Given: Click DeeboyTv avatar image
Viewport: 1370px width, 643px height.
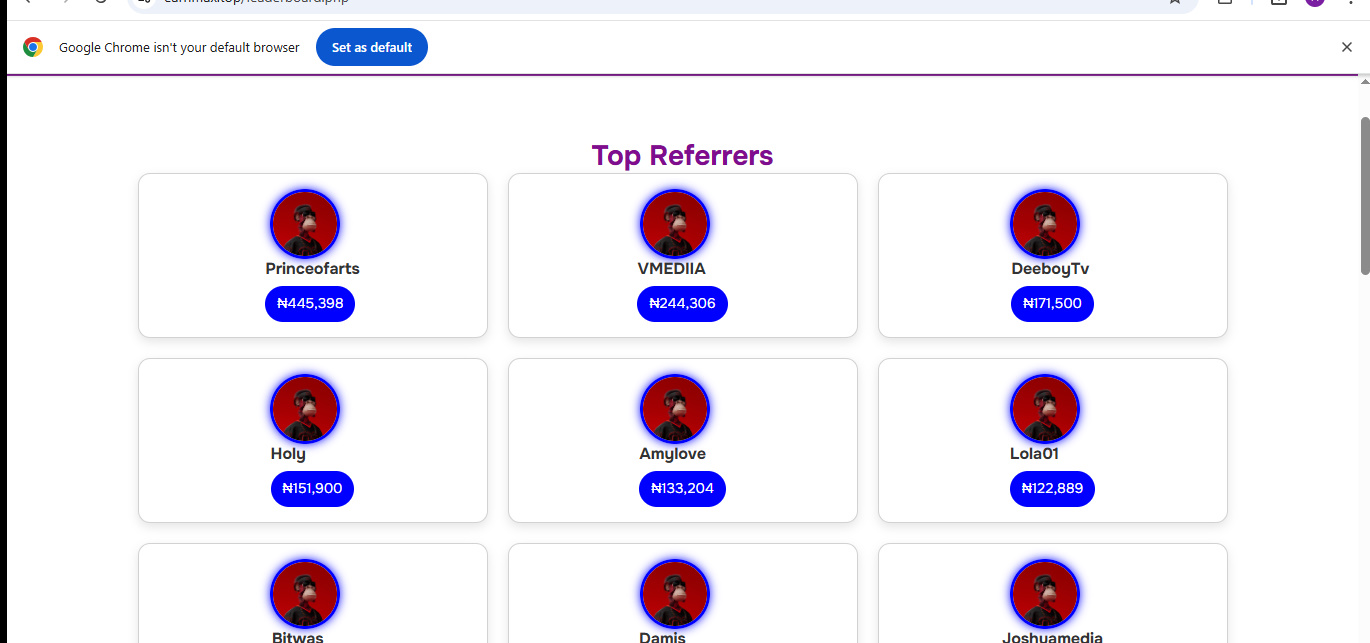Looking at the screenshot, I should 1045,224.
